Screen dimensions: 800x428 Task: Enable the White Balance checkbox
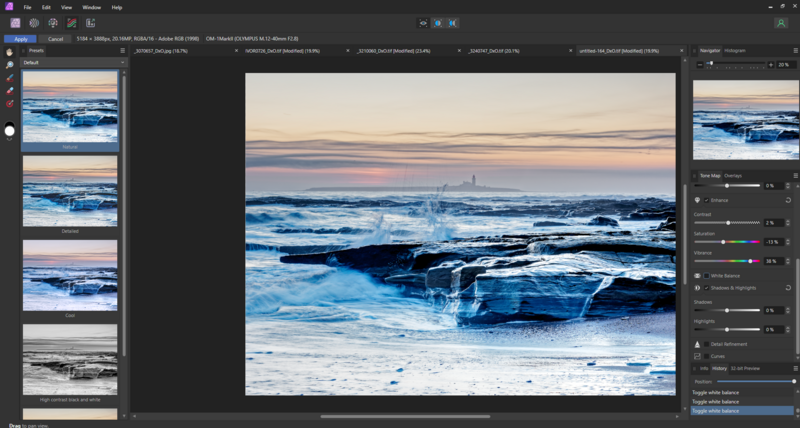707,276
